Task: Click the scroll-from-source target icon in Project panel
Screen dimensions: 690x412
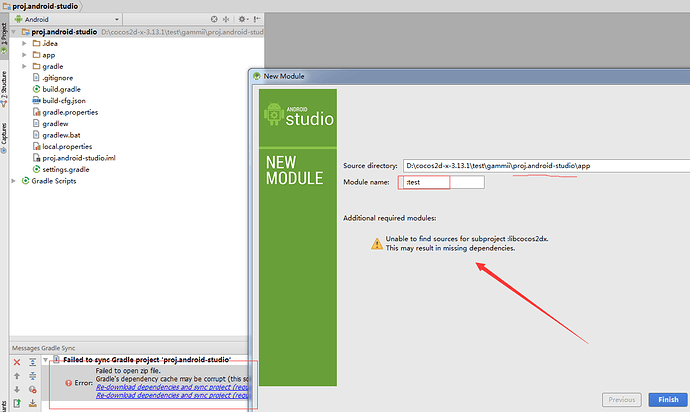Action: point(214,19)
